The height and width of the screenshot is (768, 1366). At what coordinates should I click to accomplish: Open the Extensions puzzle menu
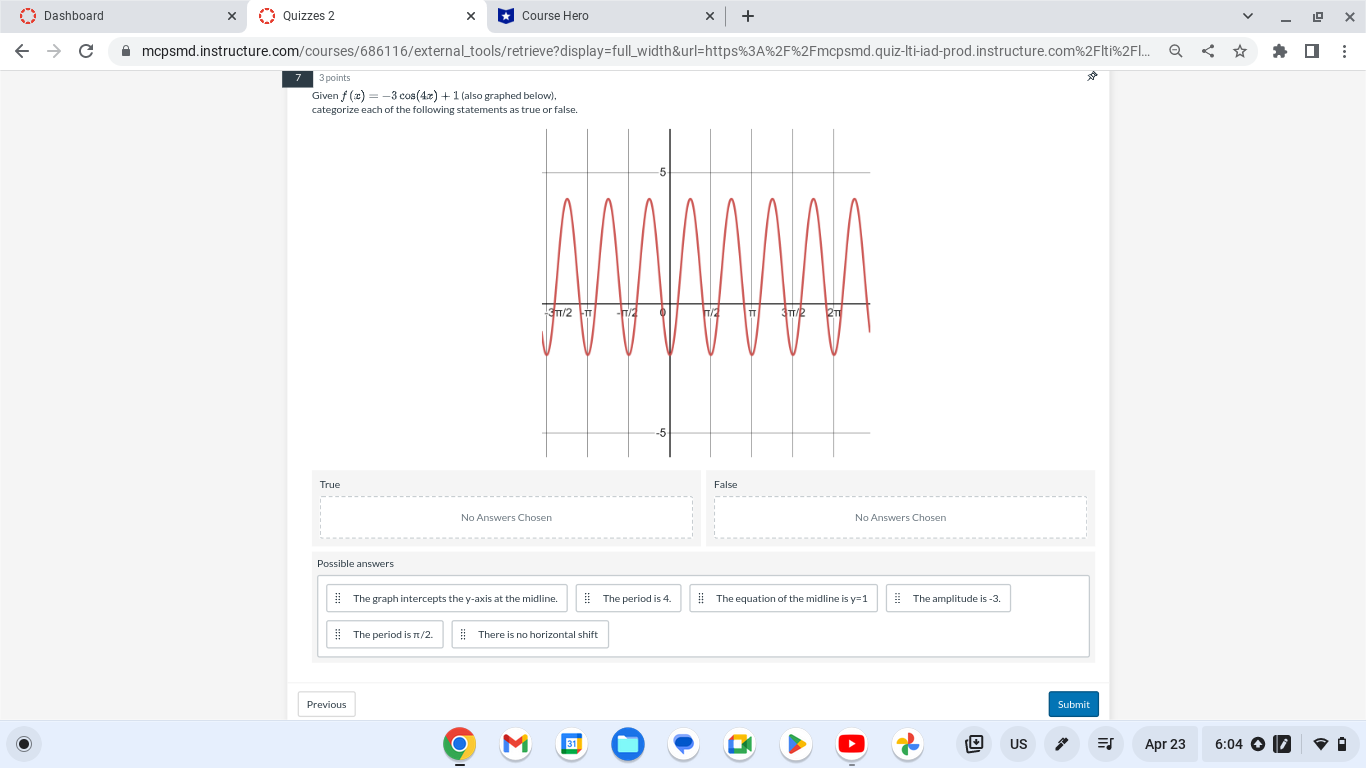point(1280,51)
